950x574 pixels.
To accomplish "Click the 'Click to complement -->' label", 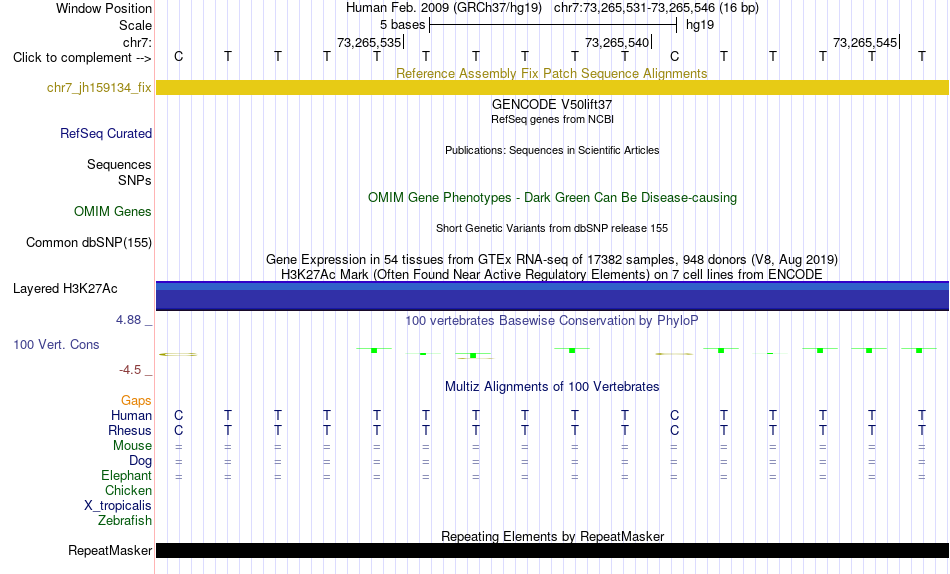I will point(82,58).
